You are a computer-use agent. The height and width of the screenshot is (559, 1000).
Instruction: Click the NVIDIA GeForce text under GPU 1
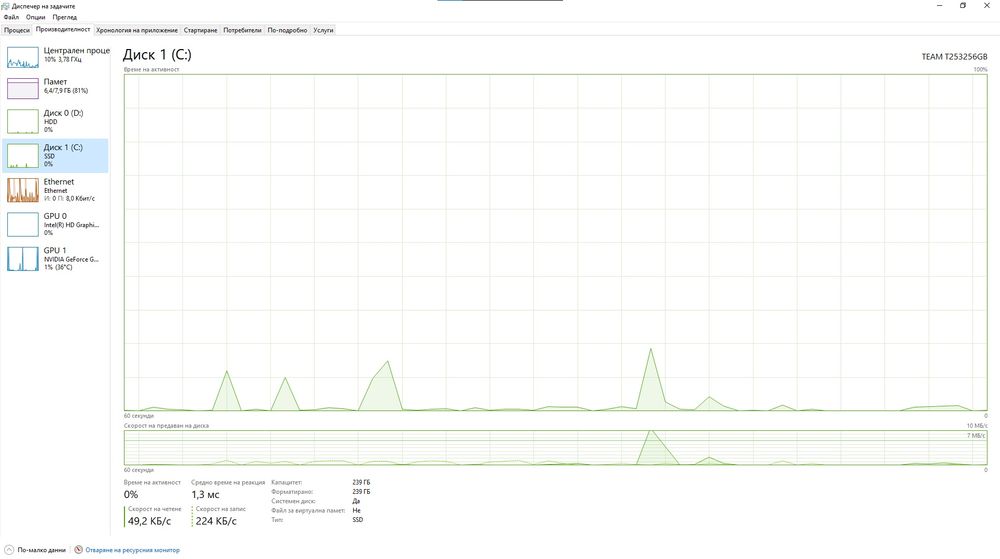(x=71, y=259)
